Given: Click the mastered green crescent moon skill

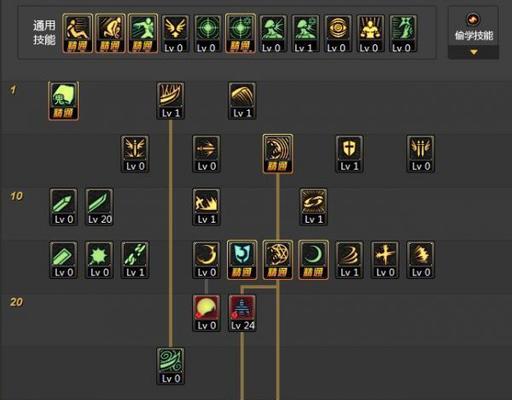Looking at the screenshot, I should (313, 260).
